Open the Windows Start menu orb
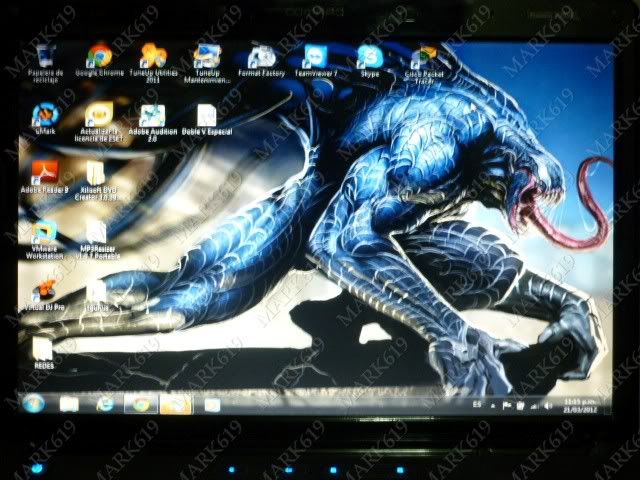 (33, 404)
